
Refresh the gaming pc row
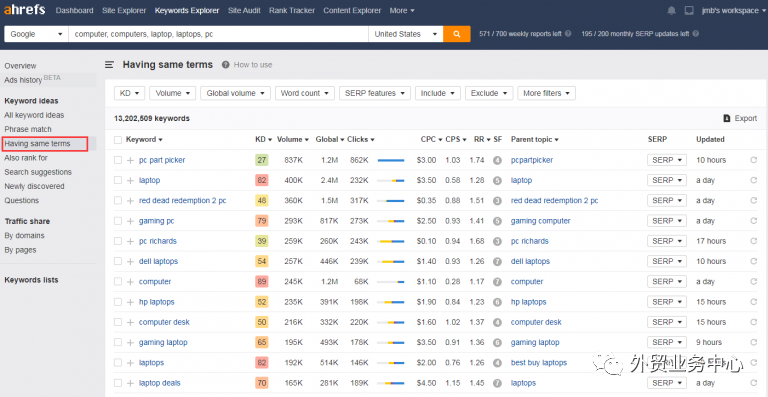click(754, 221)
